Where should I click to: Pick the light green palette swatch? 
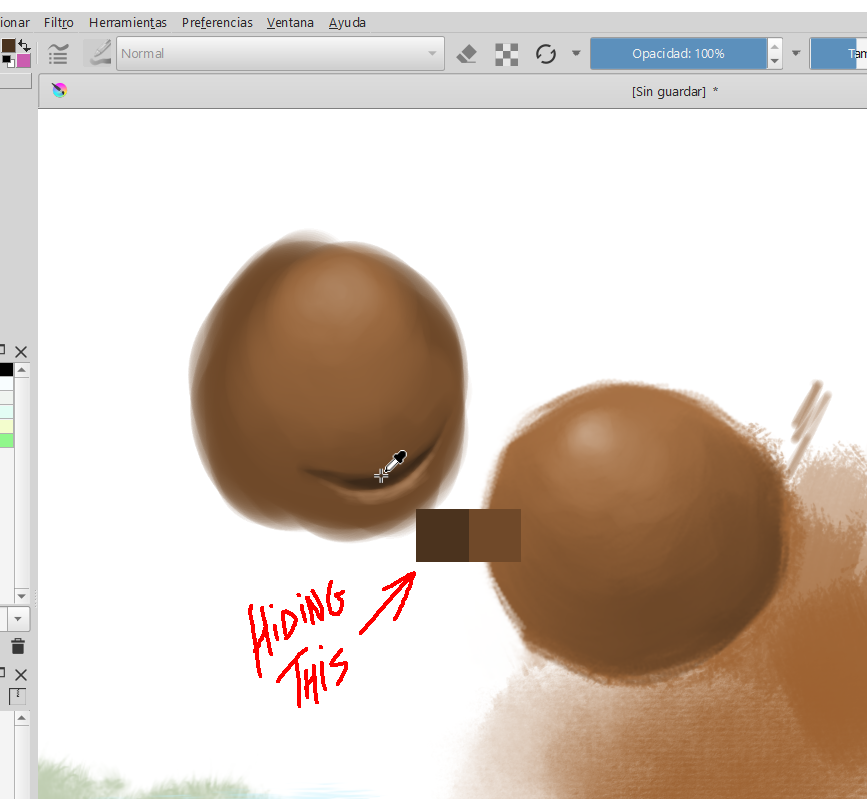pos(6,440)
